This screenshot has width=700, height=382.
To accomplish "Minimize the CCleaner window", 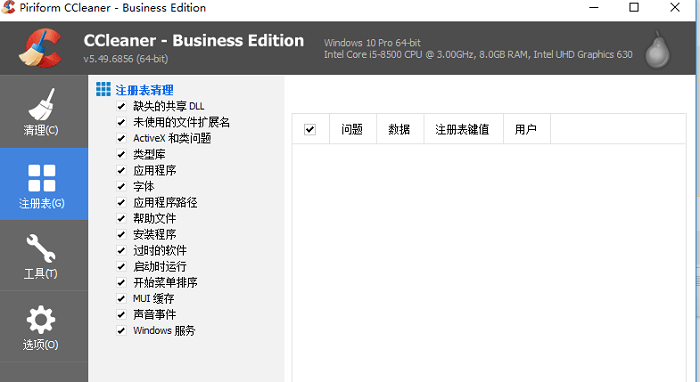I will 593,8.
